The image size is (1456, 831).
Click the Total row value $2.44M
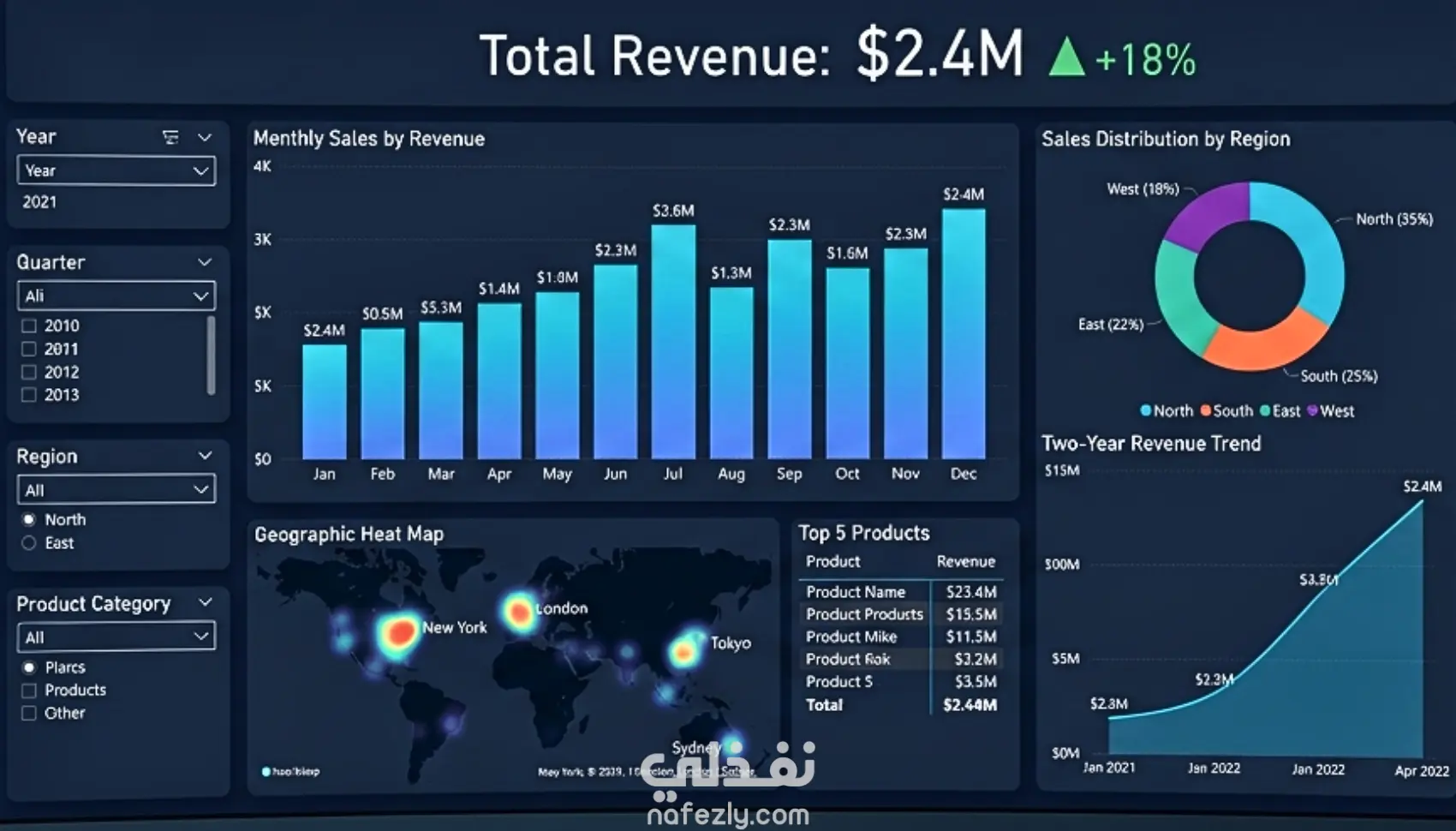(x=970, y=705)
